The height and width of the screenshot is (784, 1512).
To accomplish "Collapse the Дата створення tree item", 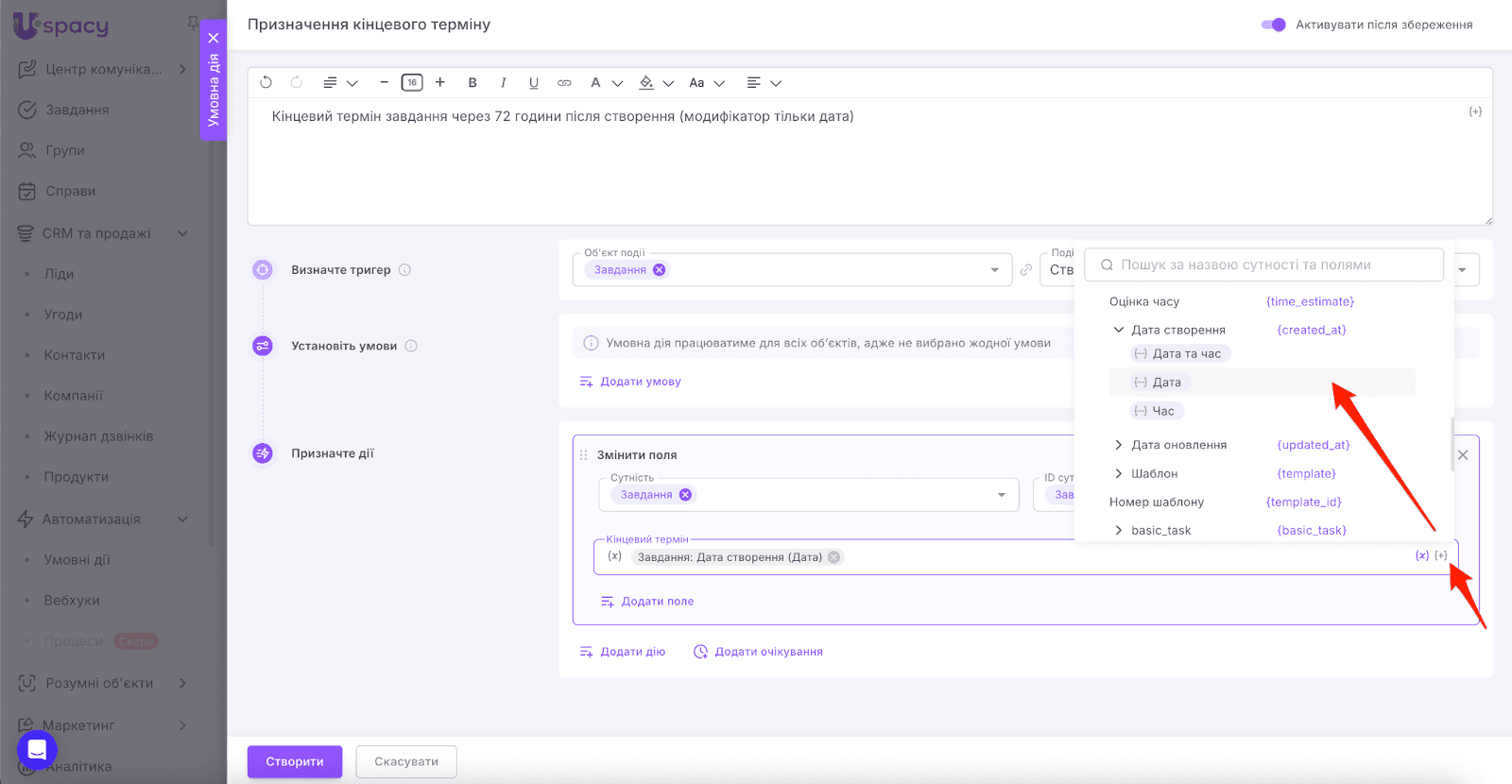I will pos(1119,330).
